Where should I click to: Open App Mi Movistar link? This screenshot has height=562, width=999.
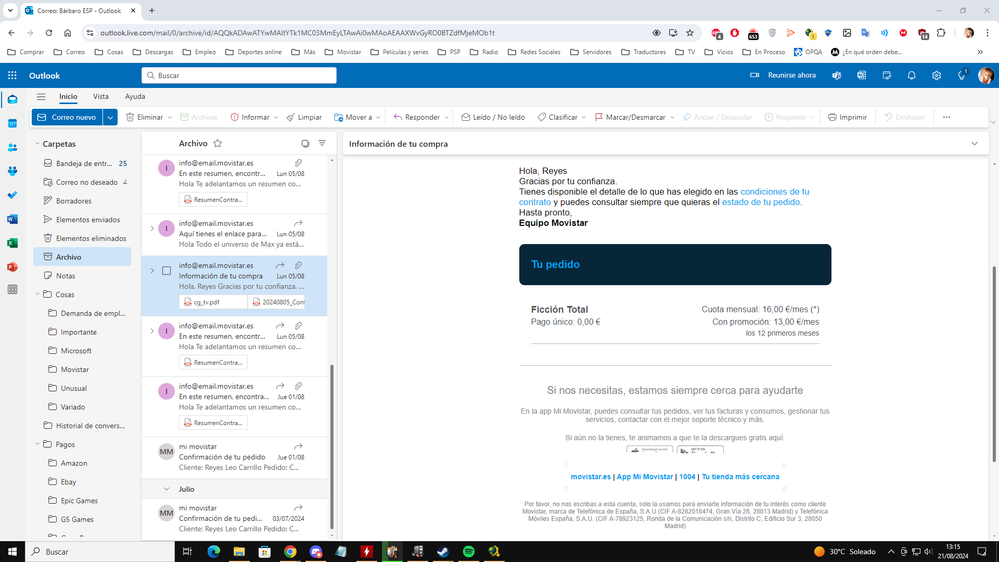click(644, 477)
